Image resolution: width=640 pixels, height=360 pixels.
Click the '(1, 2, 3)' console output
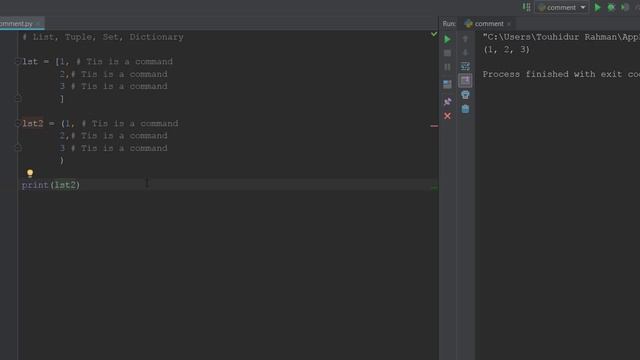coord(506,50)
